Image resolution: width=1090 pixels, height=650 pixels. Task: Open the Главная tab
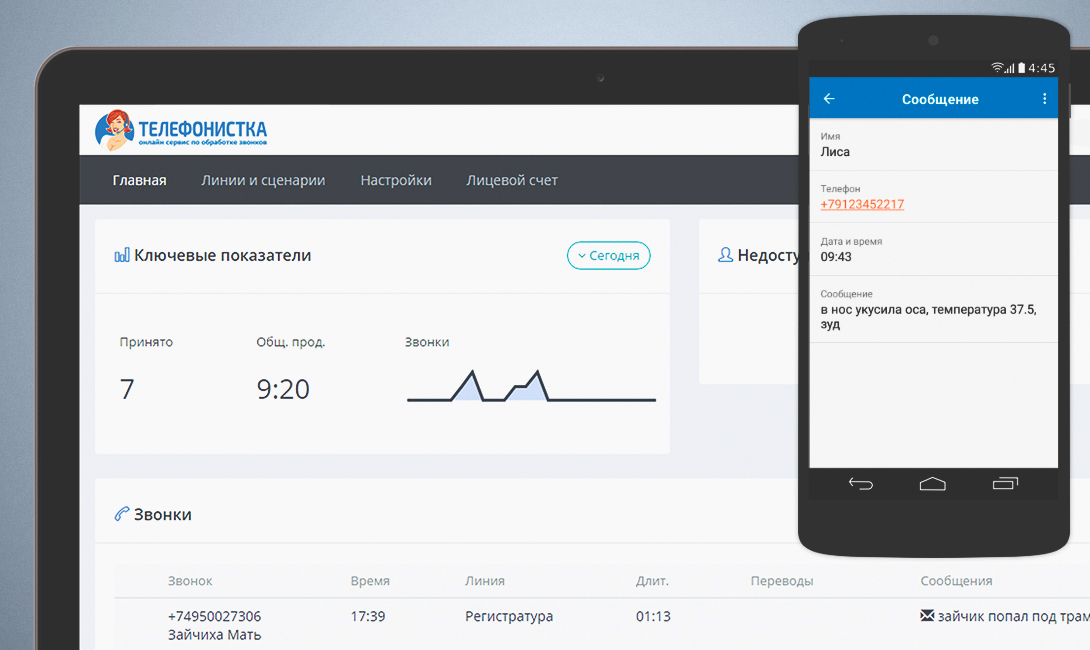coord(140,180)
